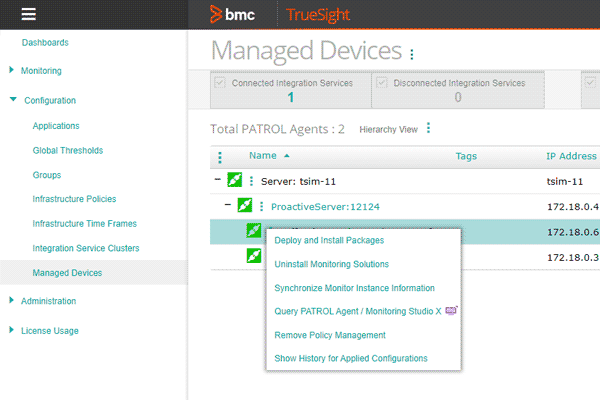Open action menu dots for Server tsim-11

click(251, 181)
